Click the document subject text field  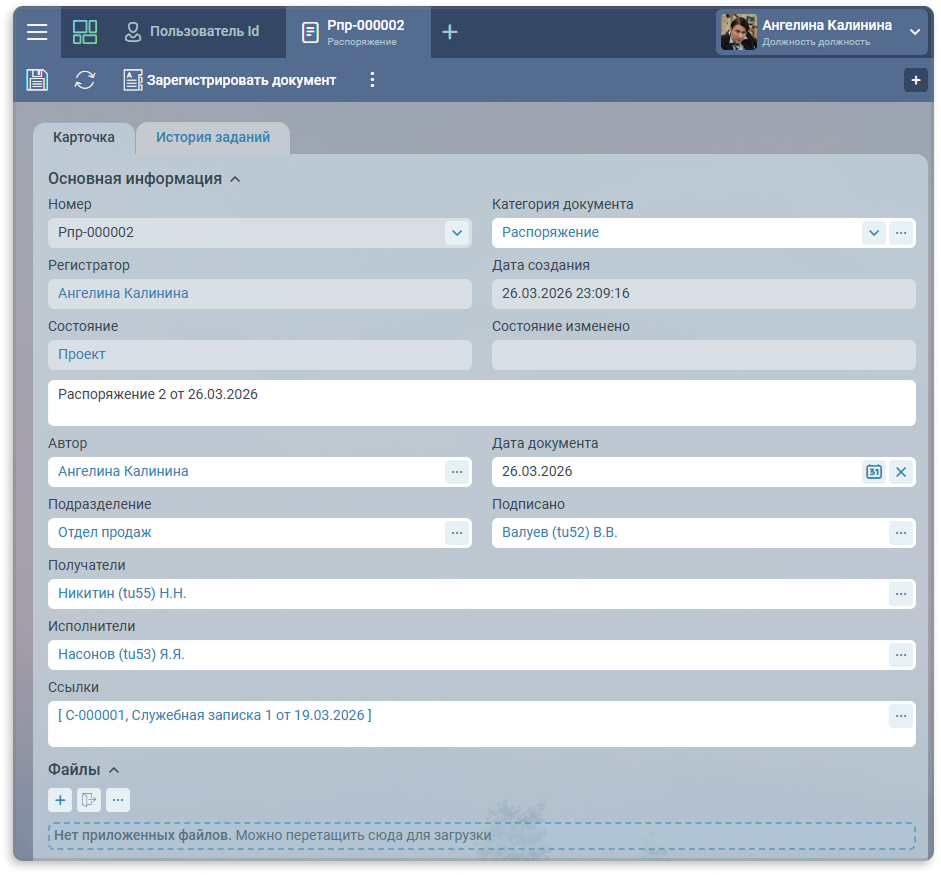480,402
